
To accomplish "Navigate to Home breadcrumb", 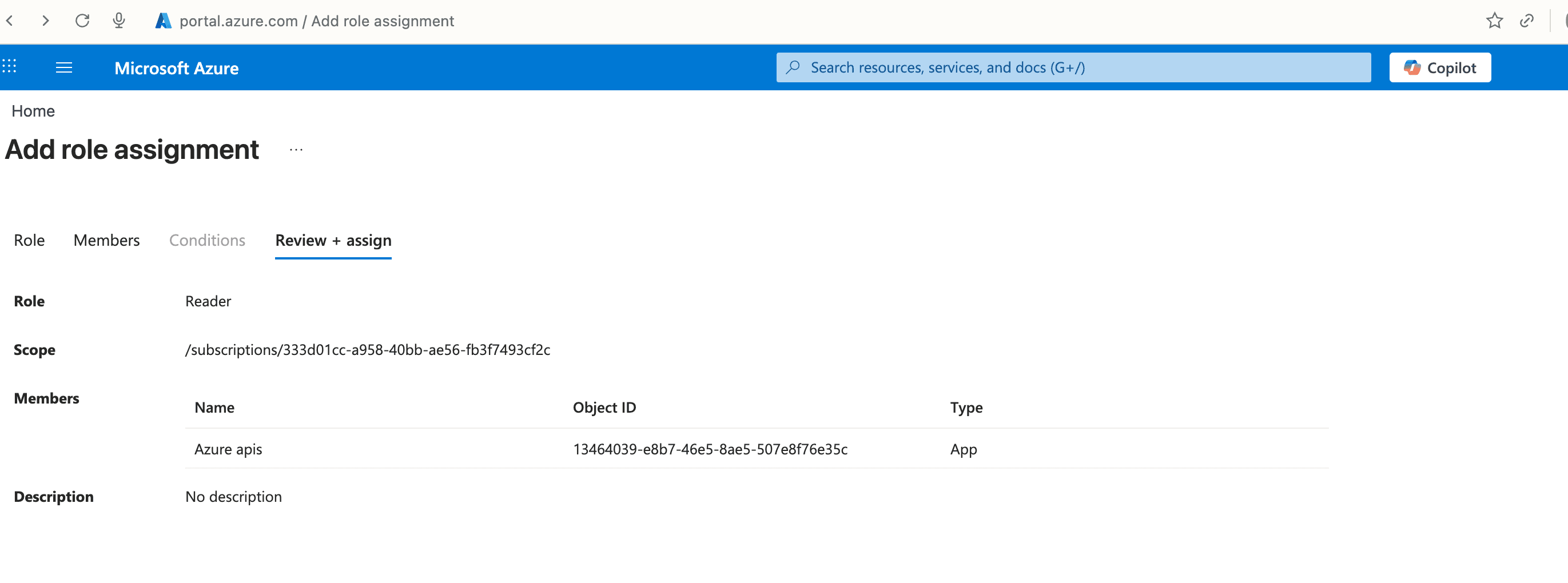I will (34, 111).
